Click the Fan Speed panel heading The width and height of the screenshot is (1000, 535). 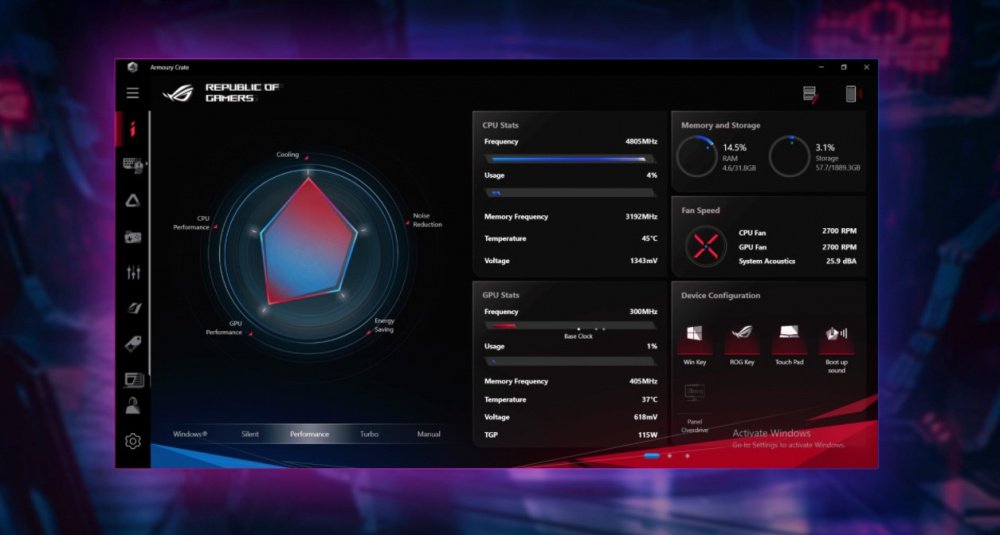coord(700,210)
